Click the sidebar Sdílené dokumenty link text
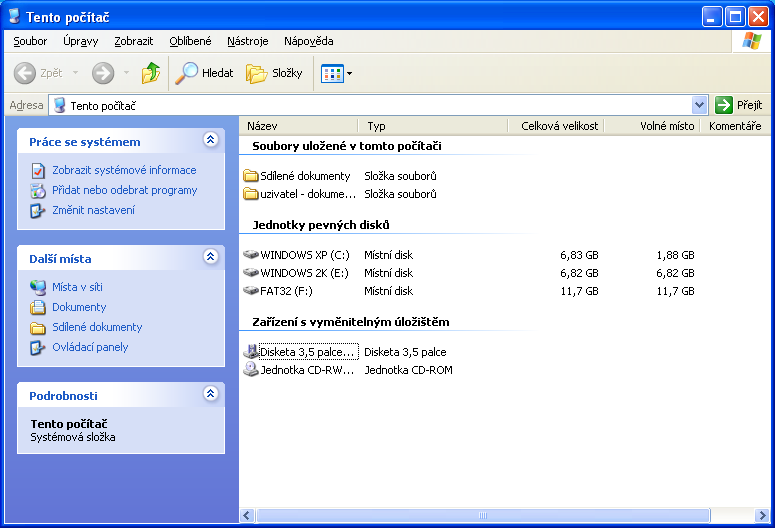This screenshot has width=775, height=528. point(97,327)
